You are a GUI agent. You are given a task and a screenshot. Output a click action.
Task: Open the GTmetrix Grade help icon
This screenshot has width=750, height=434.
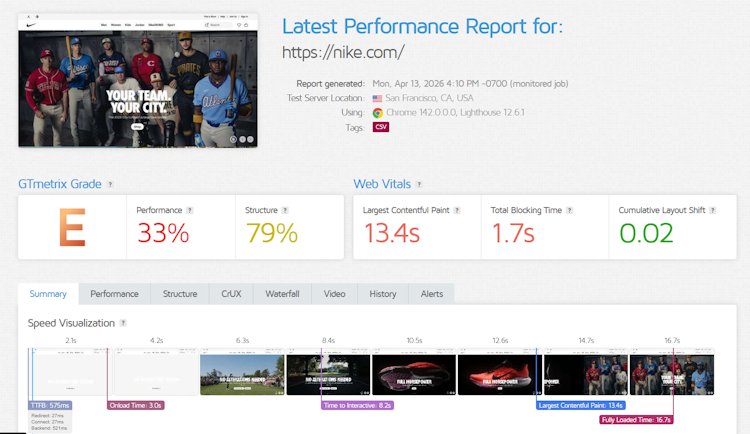pyautogui.click(x=110, y=184)
